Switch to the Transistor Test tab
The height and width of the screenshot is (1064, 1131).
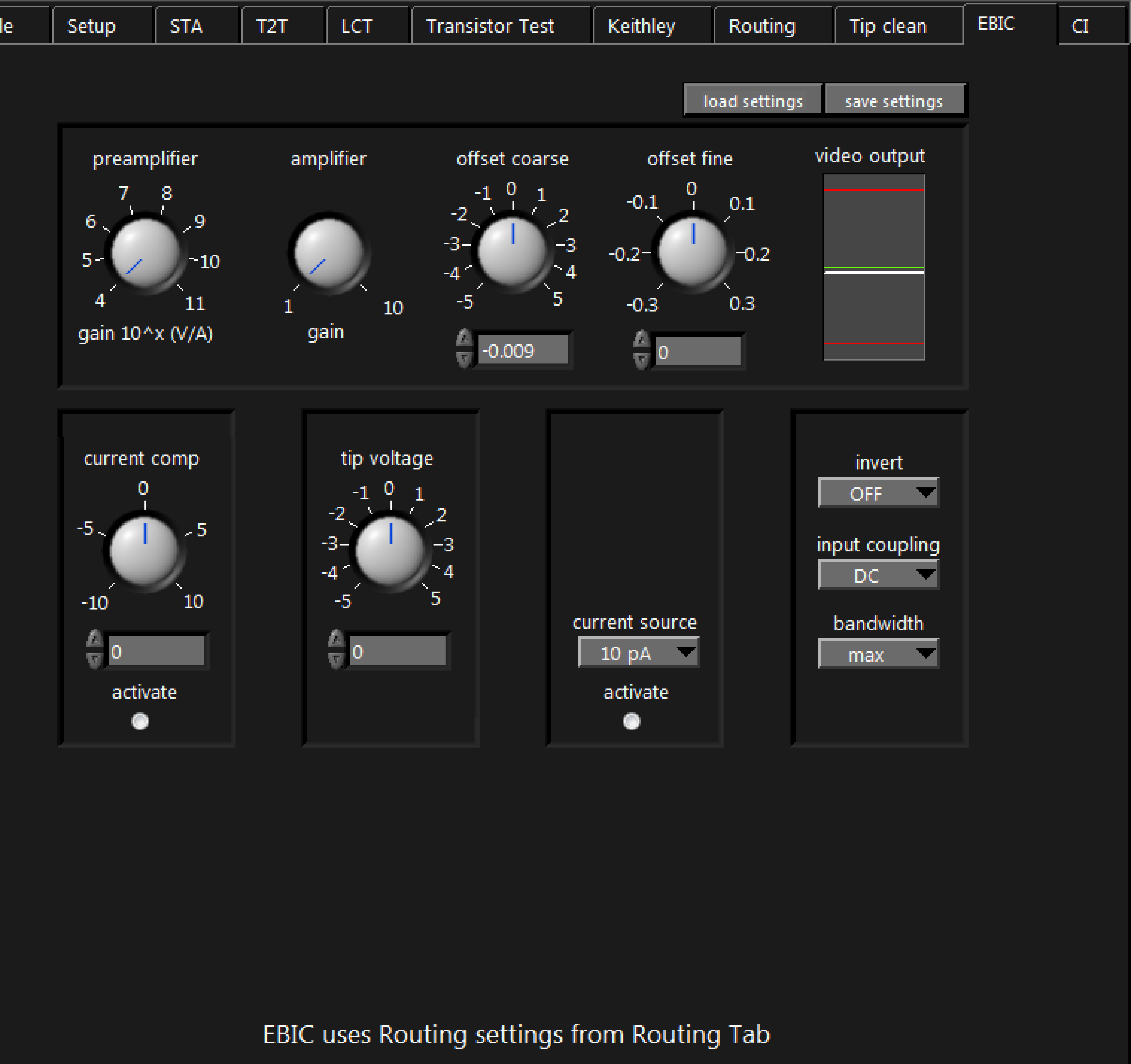click(x=490, y=26)
